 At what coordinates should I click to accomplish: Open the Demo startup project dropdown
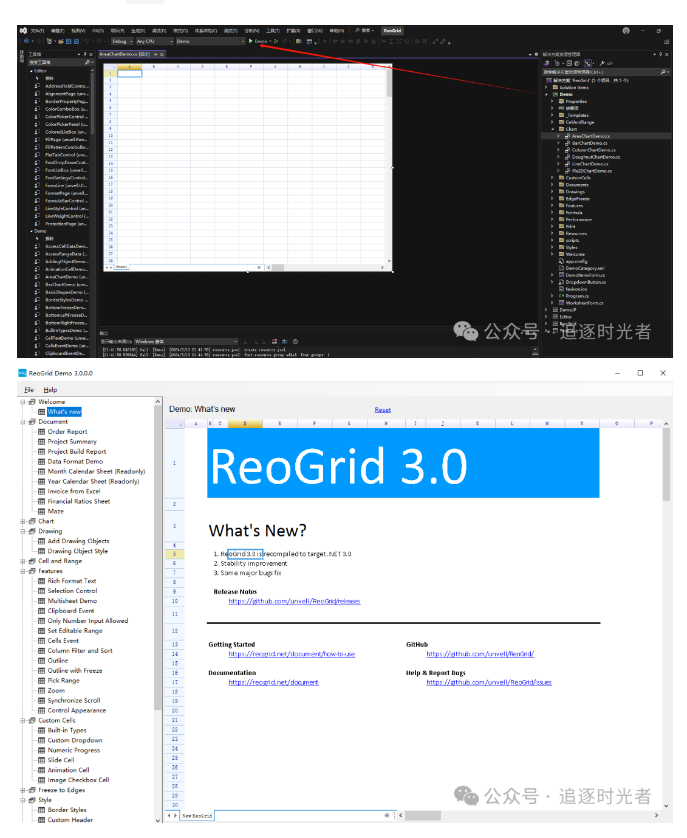[211, 41]
